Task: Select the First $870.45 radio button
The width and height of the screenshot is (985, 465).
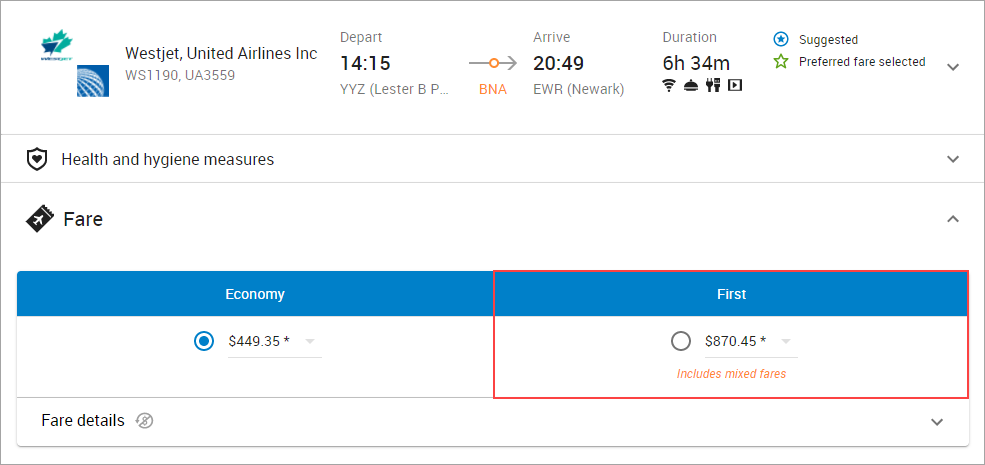Action: pos(681,341)
